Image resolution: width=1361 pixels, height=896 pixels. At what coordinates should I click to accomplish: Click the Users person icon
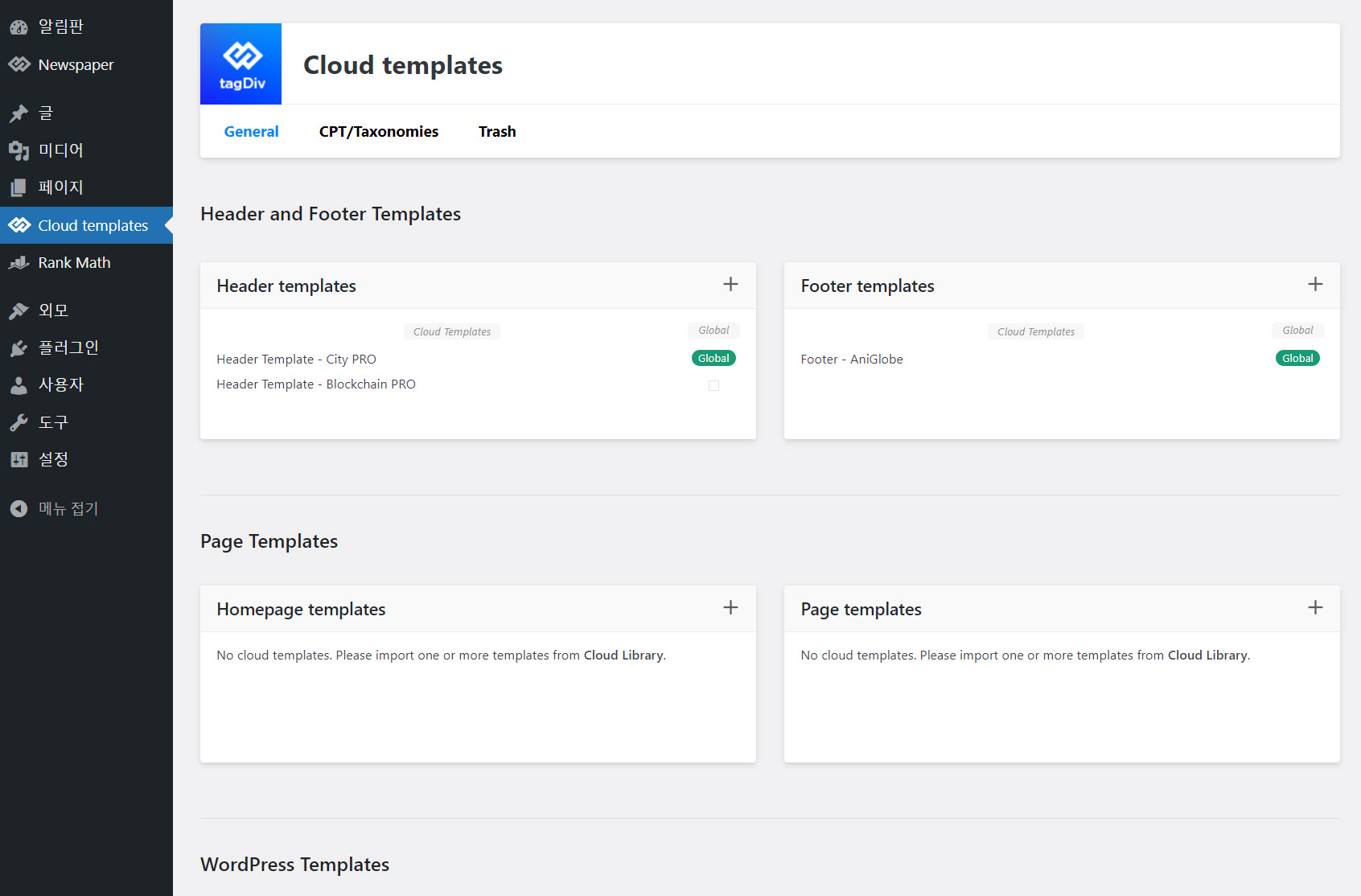click(x=19, y=385)
